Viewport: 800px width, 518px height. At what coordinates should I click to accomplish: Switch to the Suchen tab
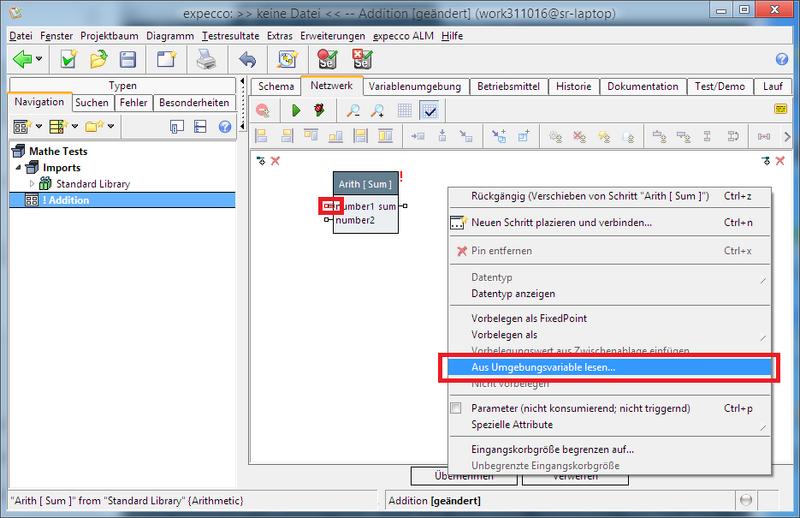click(x=92, y=102)
